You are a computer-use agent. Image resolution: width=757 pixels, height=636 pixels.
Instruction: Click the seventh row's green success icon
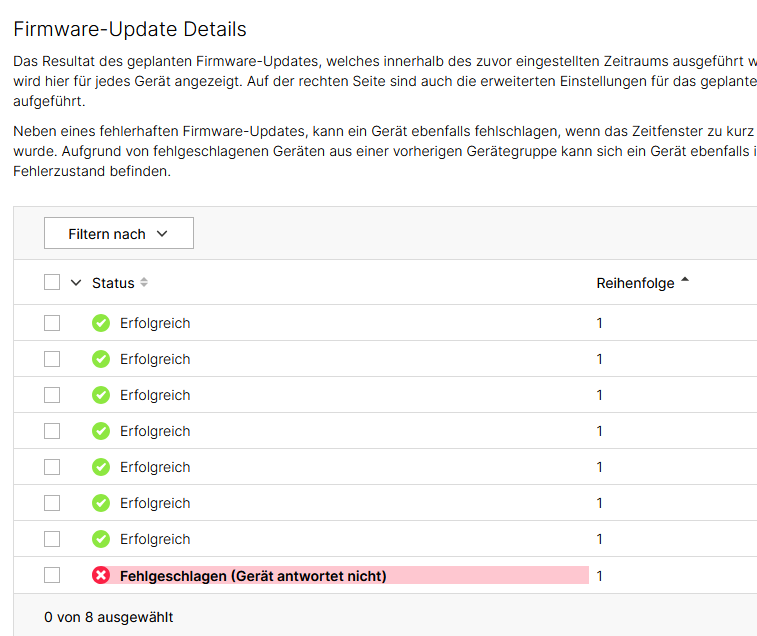[x=101, y=539]
